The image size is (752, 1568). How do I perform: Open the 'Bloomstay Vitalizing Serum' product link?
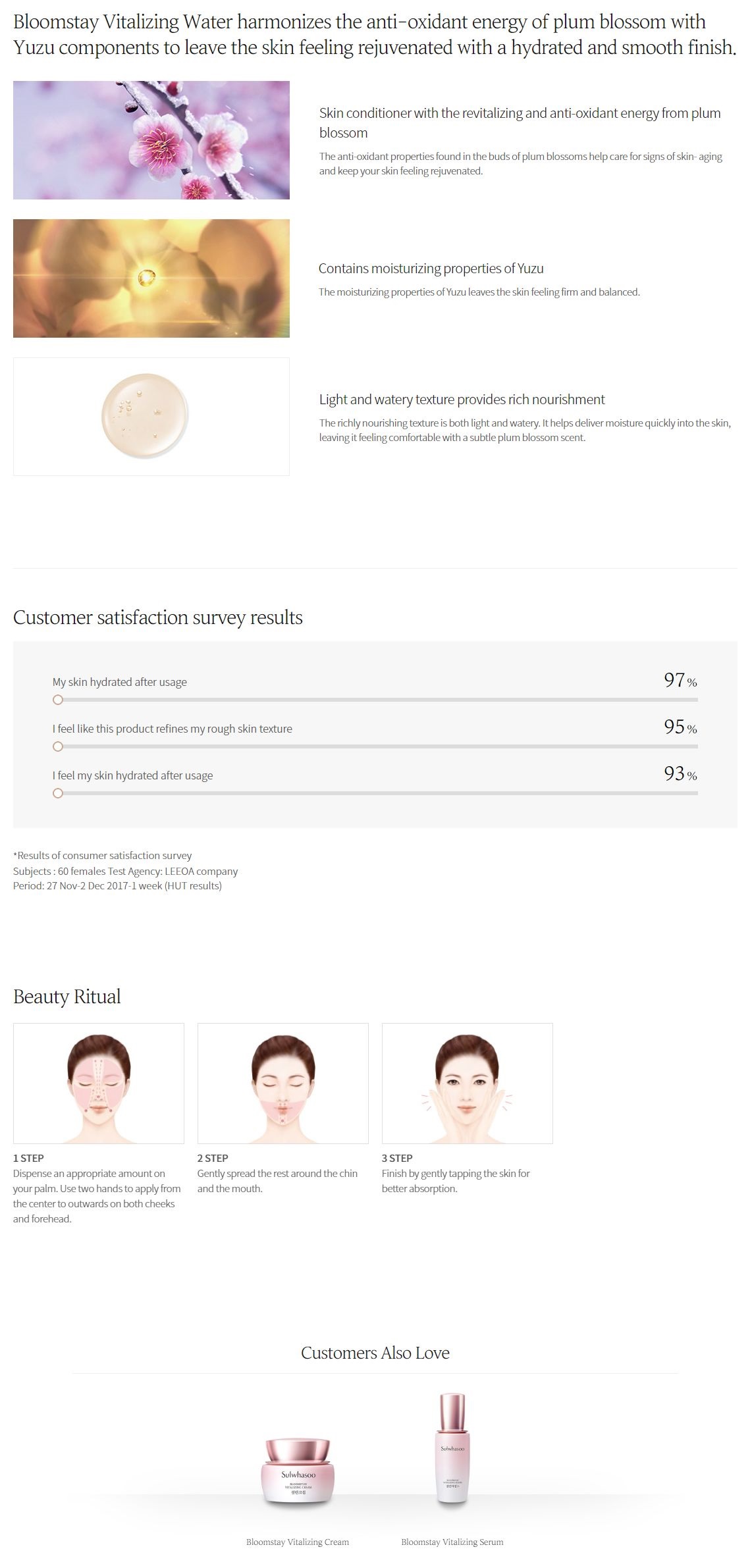452,1542
